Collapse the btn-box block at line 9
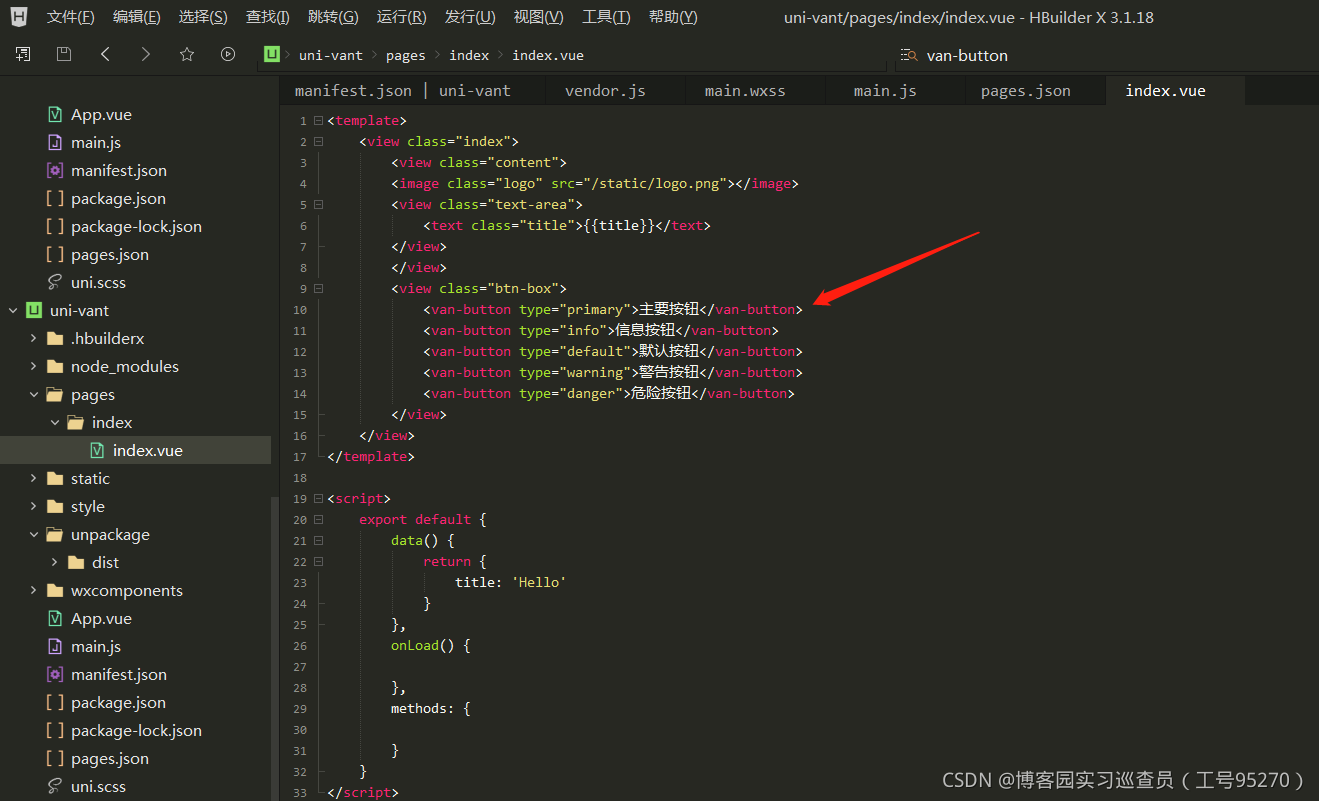The image size is (1319, 801). (x=318, y=288)
